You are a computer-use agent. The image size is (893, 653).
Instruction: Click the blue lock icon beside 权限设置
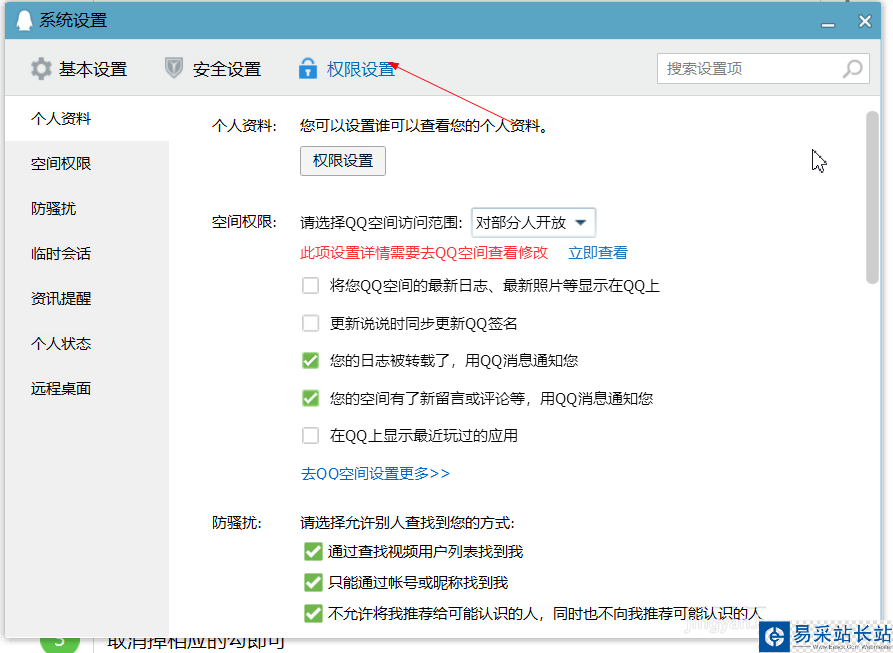[x=308, y=68]
